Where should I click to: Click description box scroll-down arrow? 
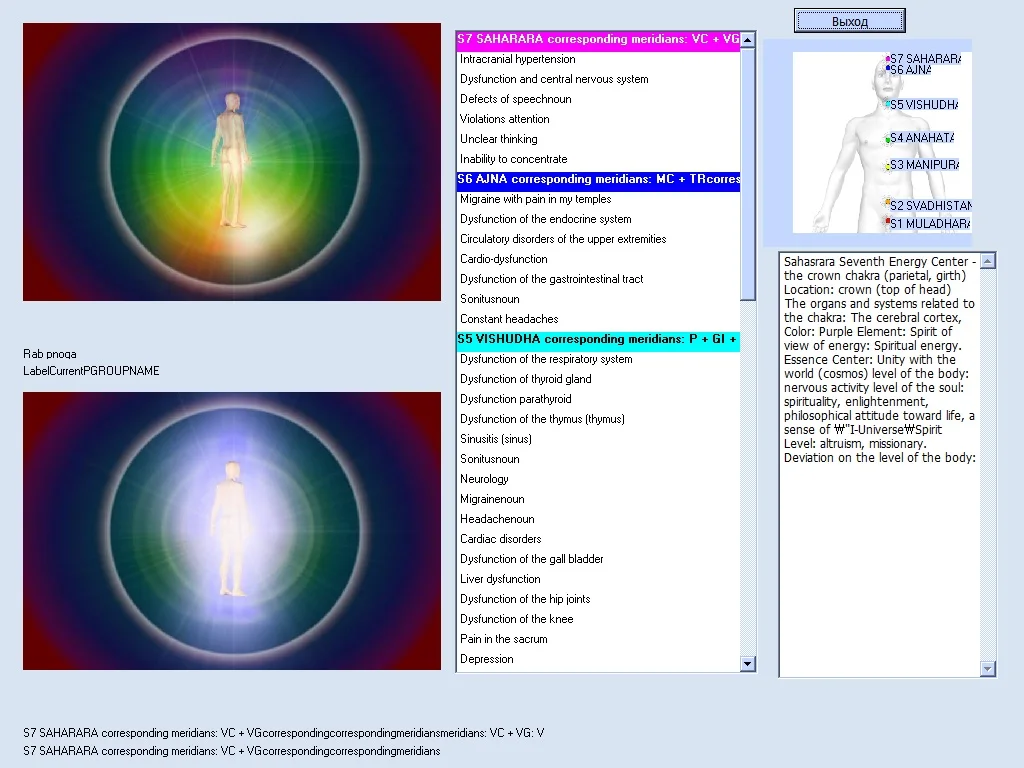(987, 668)
